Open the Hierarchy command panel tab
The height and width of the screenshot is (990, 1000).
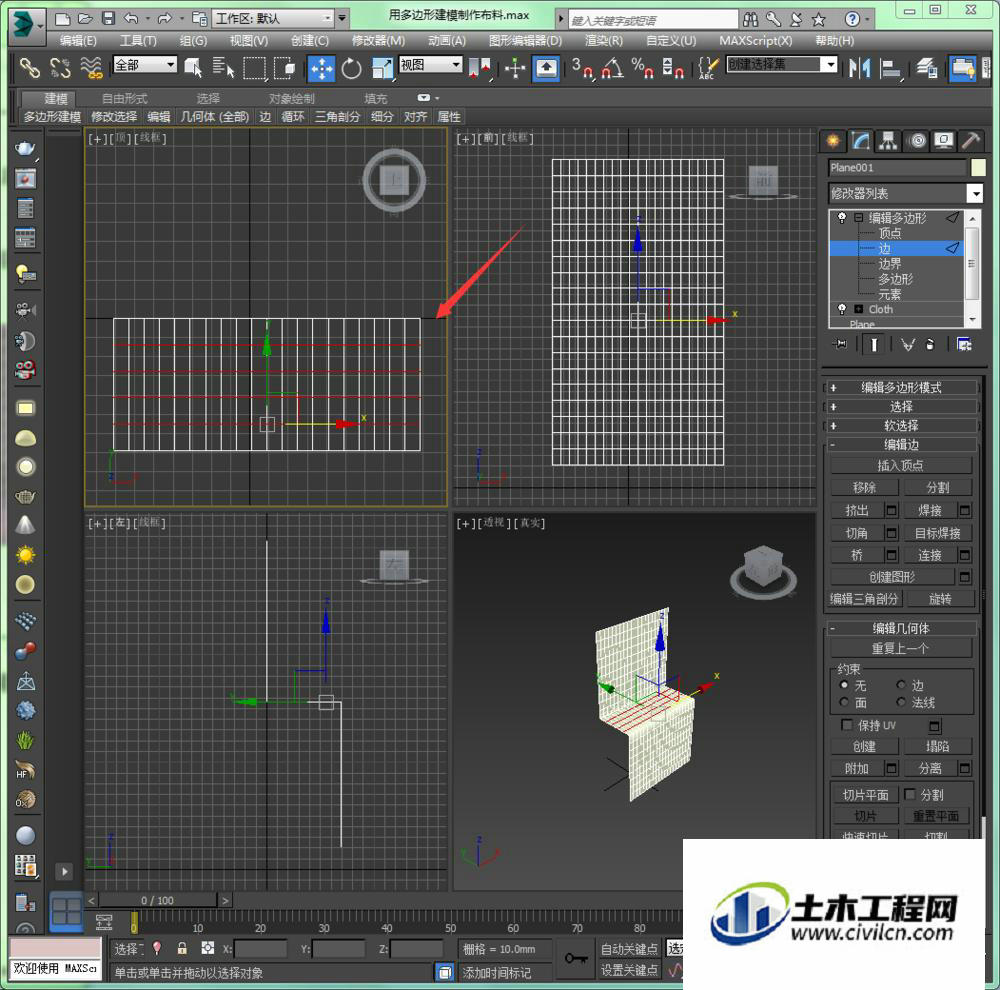(888, 140)
